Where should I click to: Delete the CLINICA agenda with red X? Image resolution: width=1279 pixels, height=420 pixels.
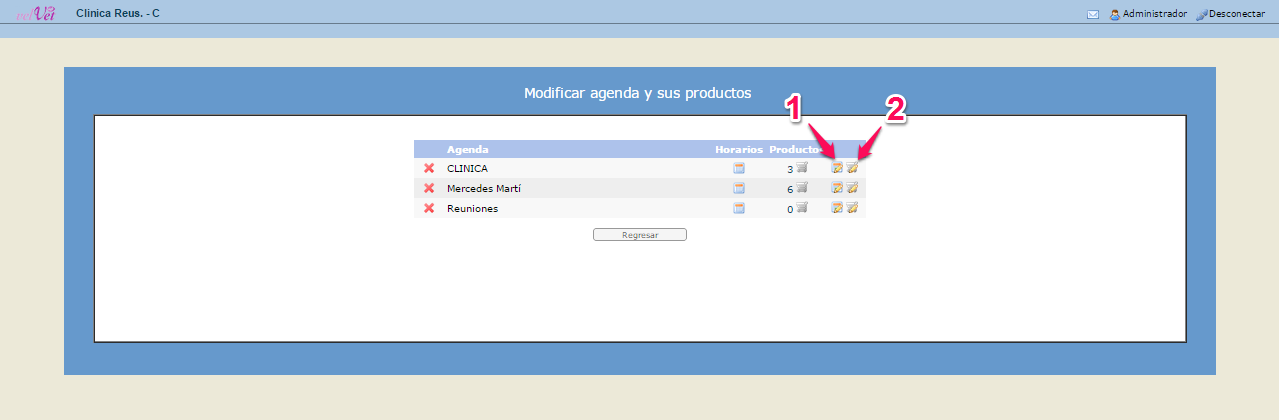pyautogui.click(x=429, y=168)
